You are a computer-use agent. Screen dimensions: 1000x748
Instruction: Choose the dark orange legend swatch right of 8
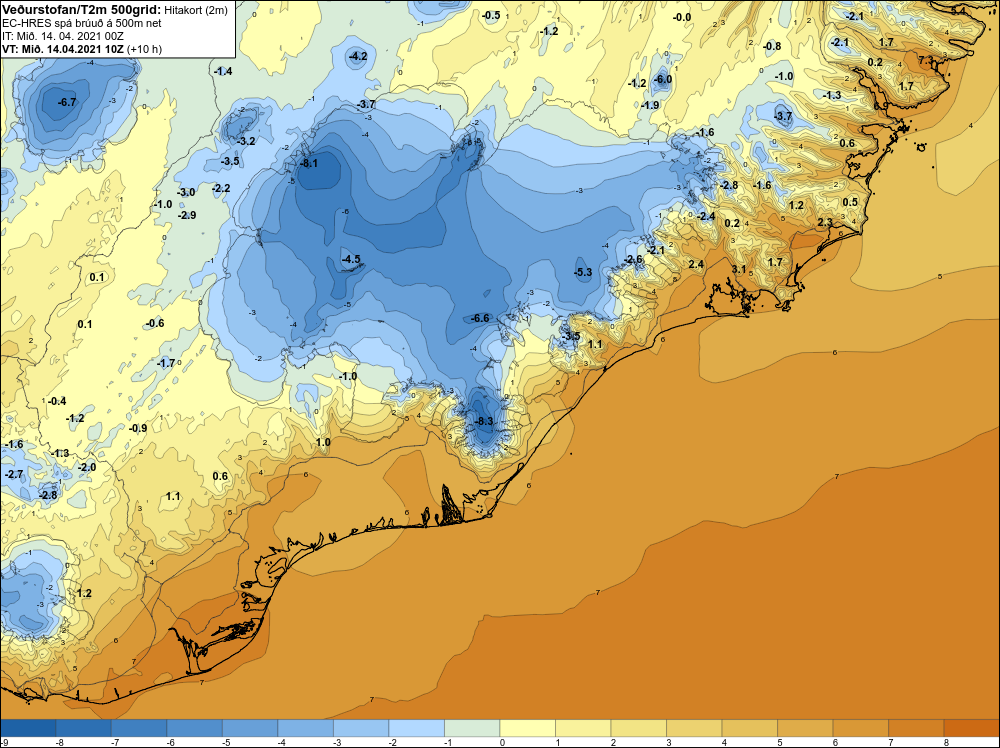point(971,728)
